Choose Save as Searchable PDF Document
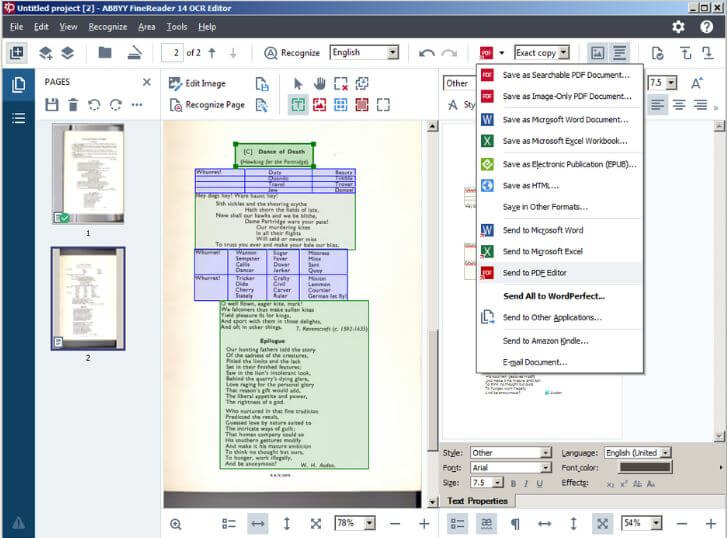The height and width of the screenshot is (538, 727). pyautogui.click(x=560, y=75)
